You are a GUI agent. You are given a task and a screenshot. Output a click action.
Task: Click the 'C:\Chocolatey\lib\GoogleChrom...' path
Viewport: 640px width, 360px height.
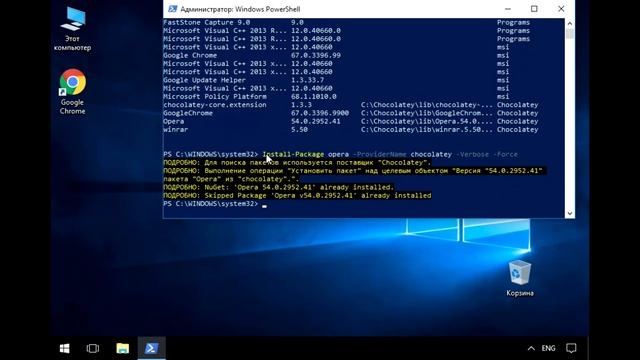(x=427, y=113)
